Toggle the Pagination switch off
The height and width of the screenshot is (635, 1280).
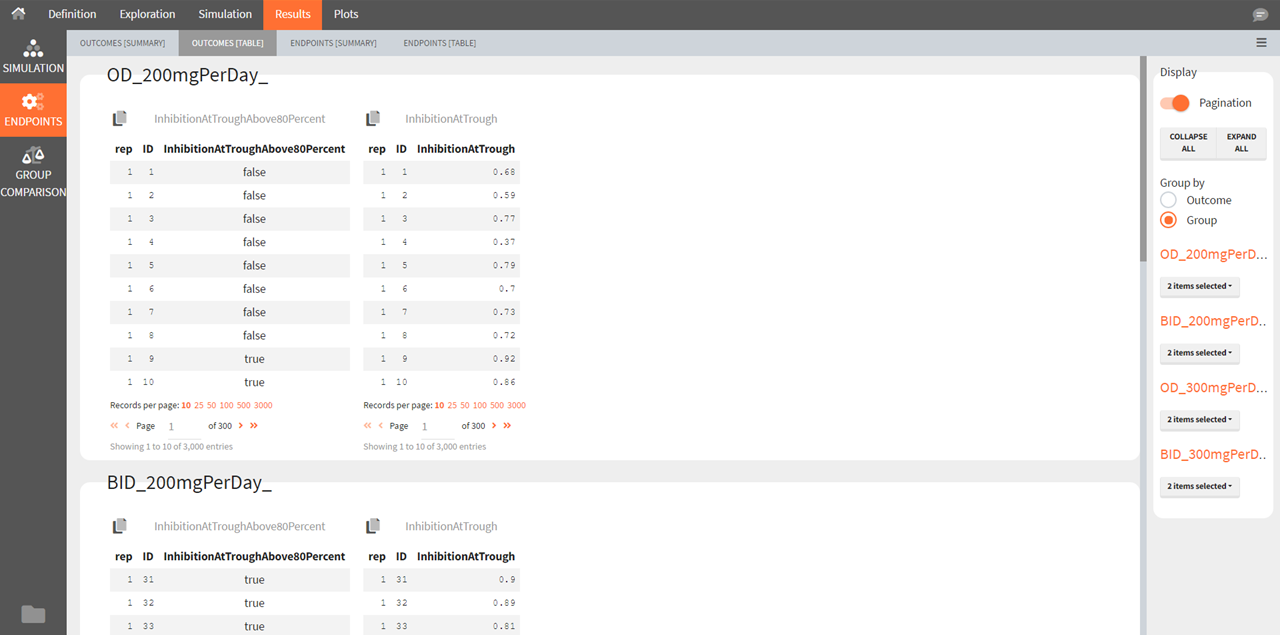(x=1175, y=103)
